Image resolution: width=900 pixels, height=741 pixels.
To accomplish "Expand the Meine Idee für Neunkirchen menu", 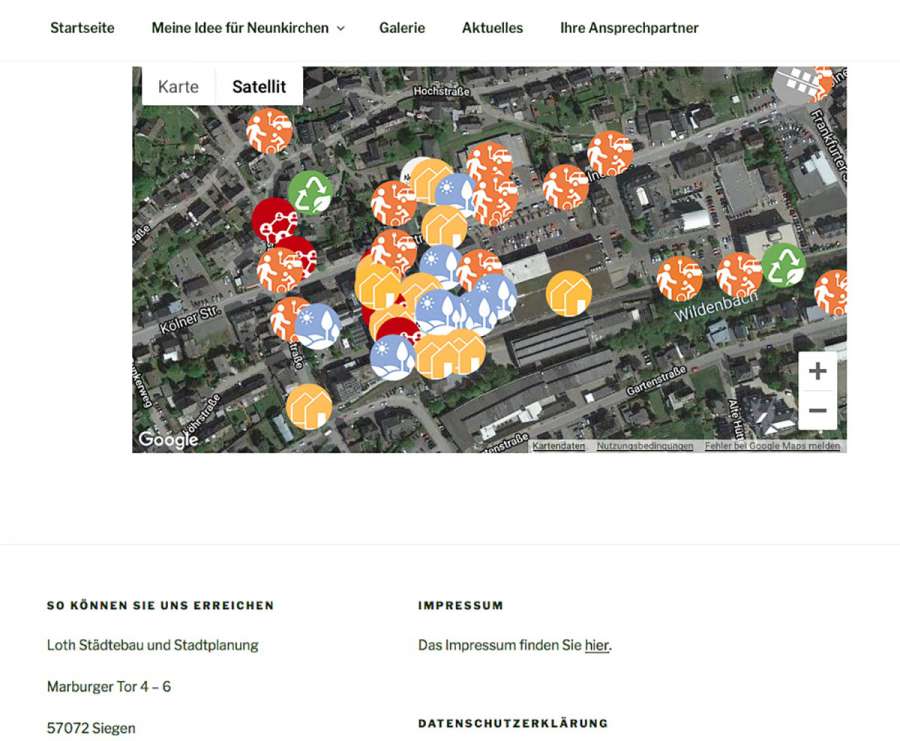I will coord(247,28).
